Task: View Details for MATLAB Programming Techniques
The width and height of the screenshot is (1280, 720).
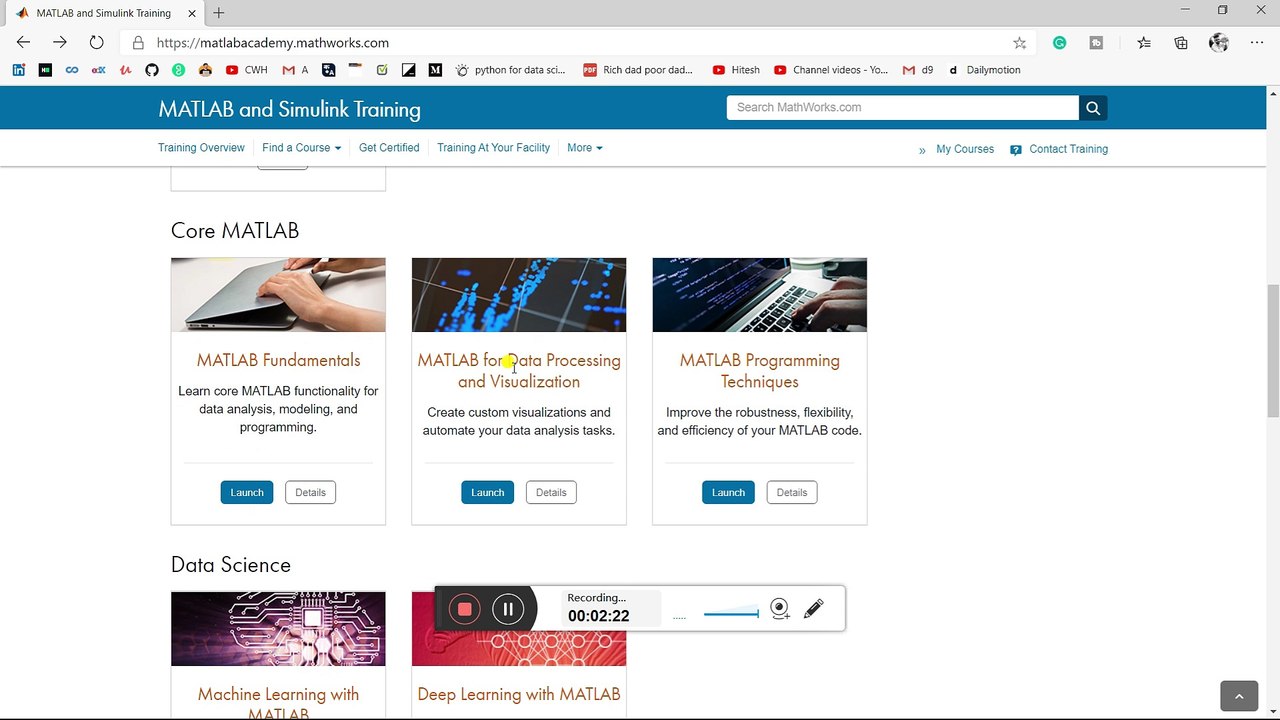Action: (x=792, y=492)
